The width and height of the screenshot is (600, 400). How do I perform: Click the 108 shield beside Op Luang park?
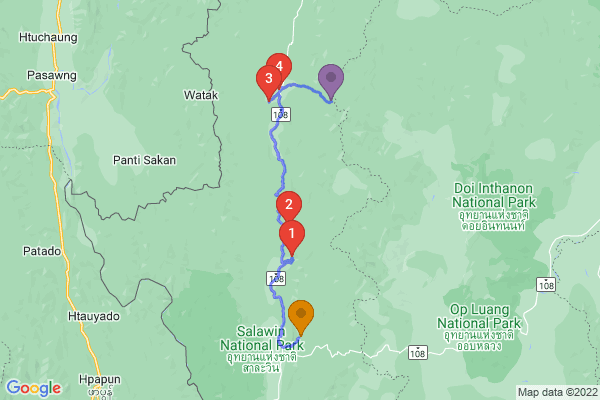(546, 285)
